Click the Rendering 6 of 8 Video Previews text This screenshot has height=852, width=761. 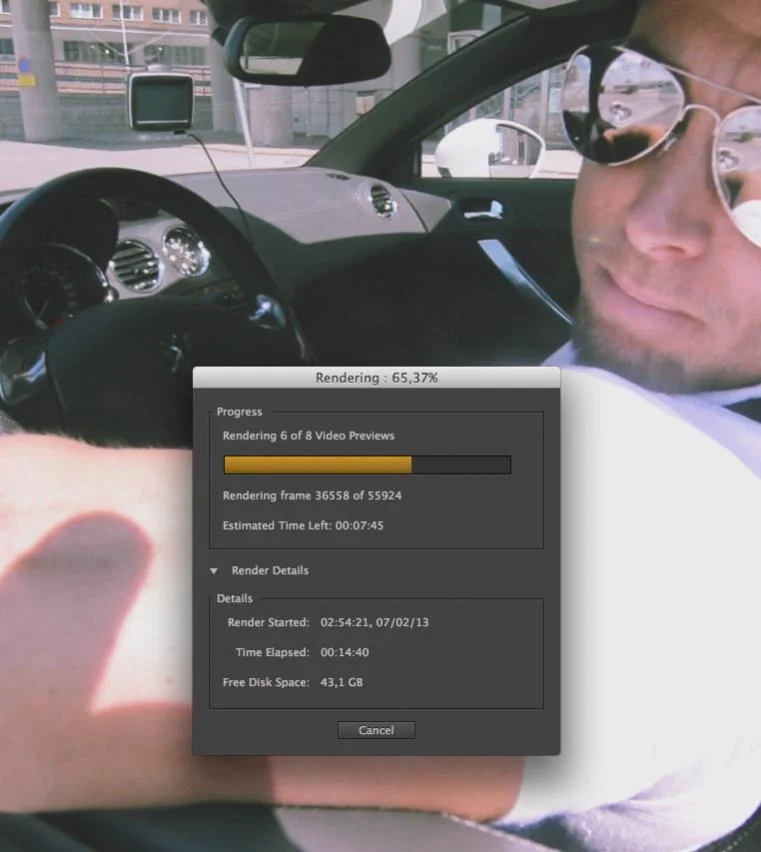(308, 436)
